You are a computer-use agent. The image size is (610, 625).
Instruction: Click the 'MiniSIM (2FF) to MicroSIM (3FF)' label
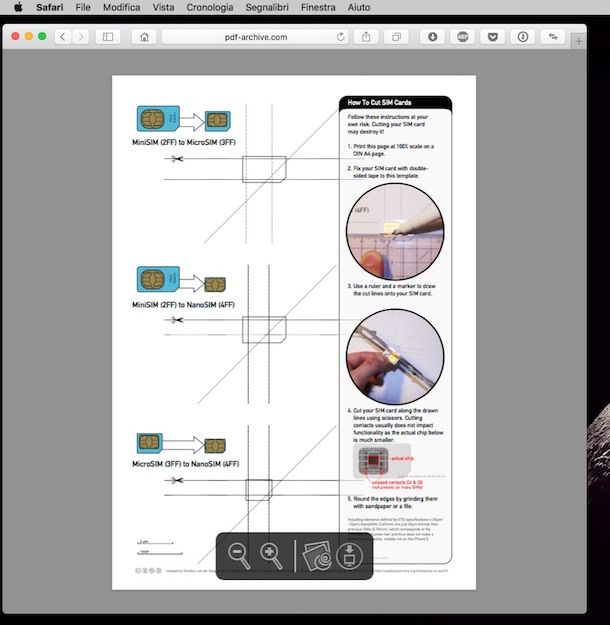coord(184,142)
